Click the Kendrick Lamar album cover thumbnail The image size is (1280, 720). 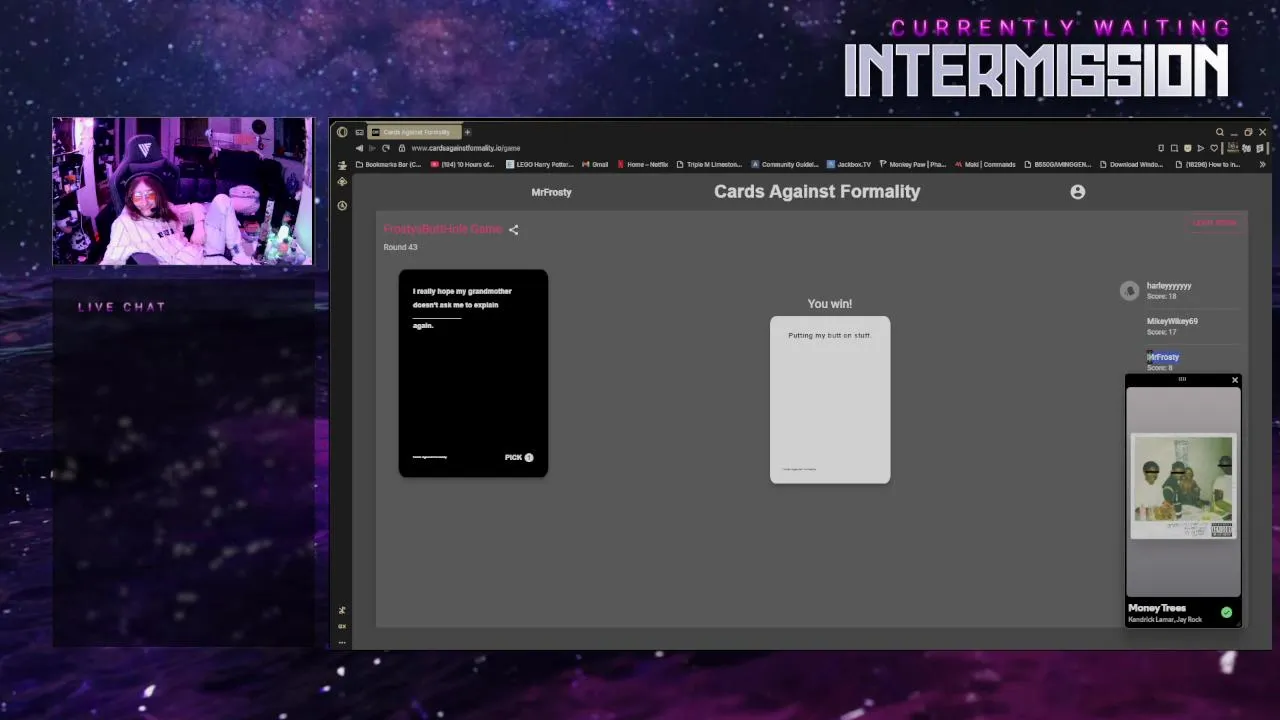point(1183,486)
